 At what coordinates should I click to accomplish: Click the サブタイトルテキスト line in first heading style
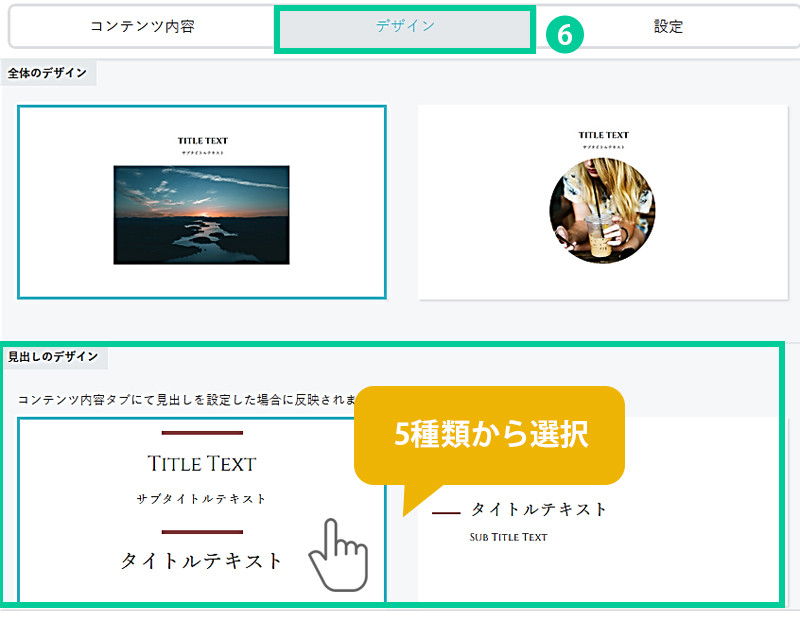click(x=202, y=499)
